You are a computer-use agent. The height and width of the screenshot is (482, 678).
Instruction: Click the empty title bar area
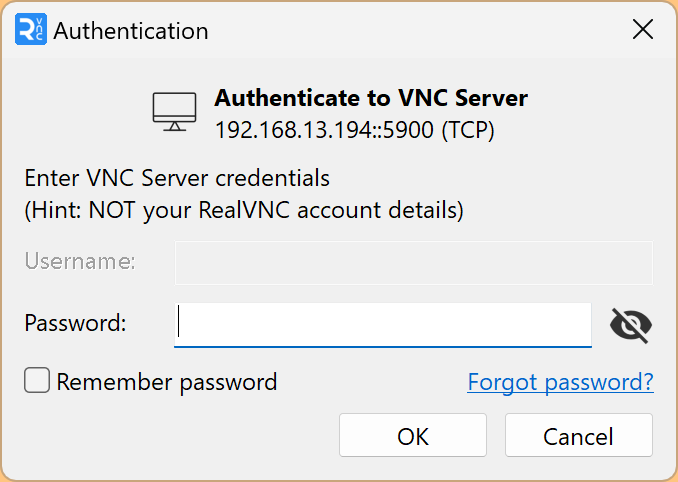pos(420,30)
